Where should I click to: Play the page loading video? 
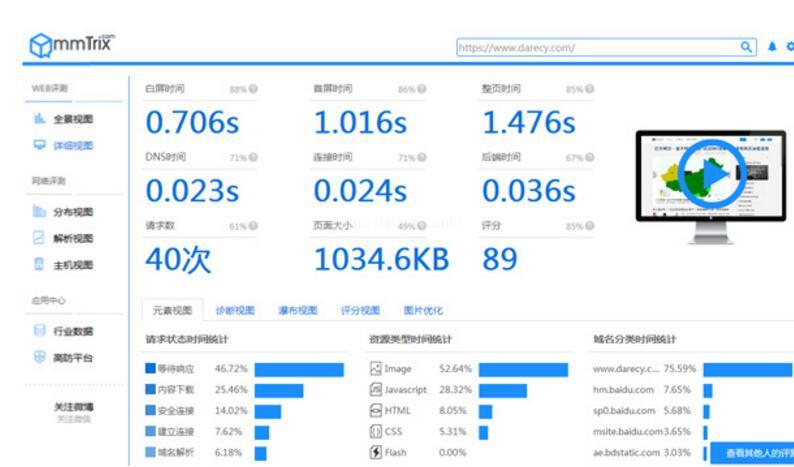point(714,175)
